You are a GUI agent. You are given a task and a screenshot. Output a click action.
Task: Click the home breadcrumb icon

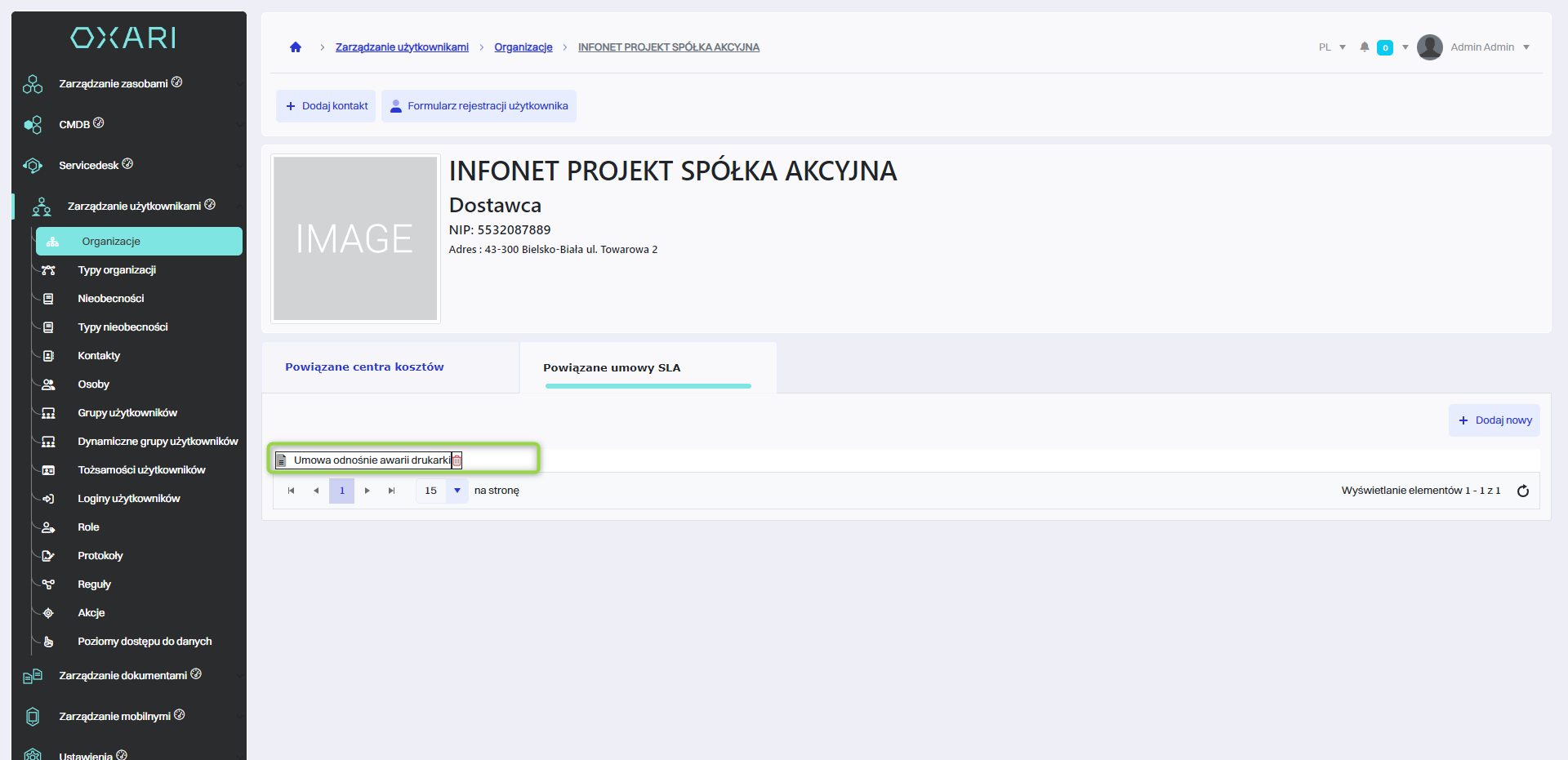pos(296,47)
